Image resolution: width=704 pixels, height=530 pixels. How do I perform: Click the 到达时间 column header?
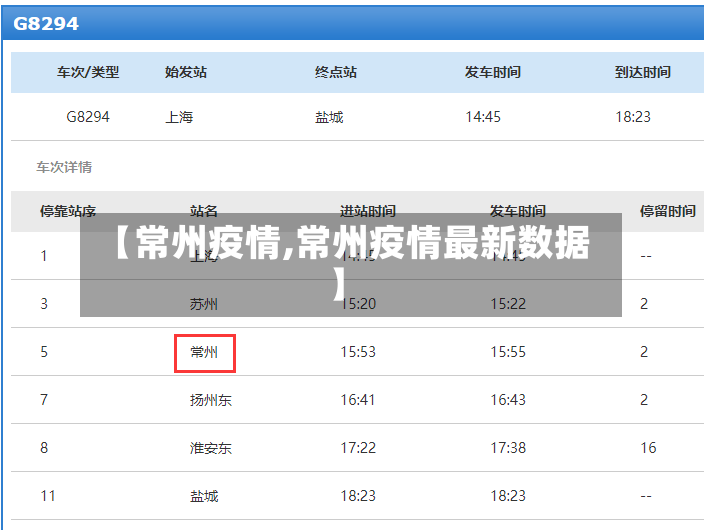pos(642,72)
